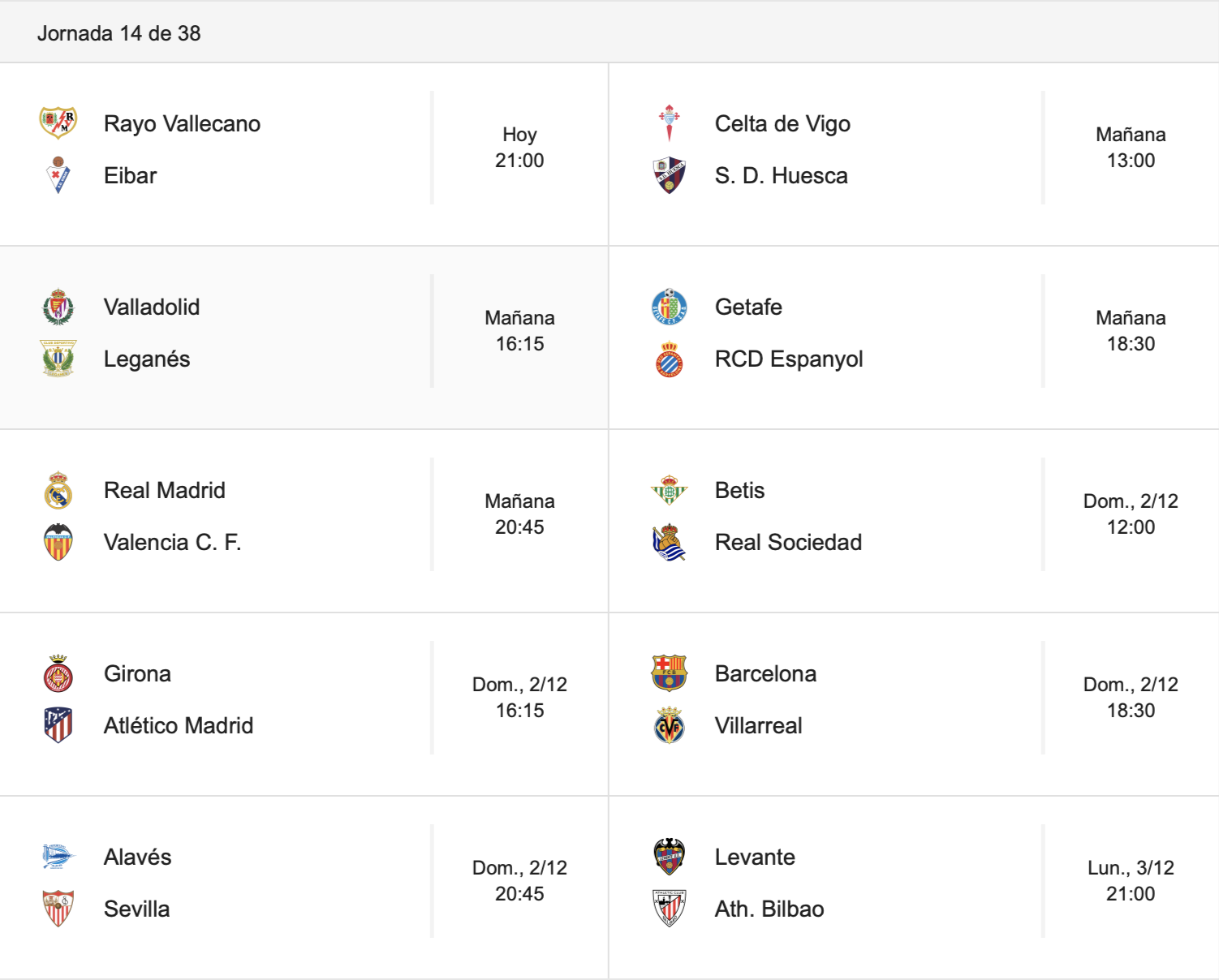The image size is (1219, 980).
Task: Click the Real Sociedad badge
Action: click(670, 542)
